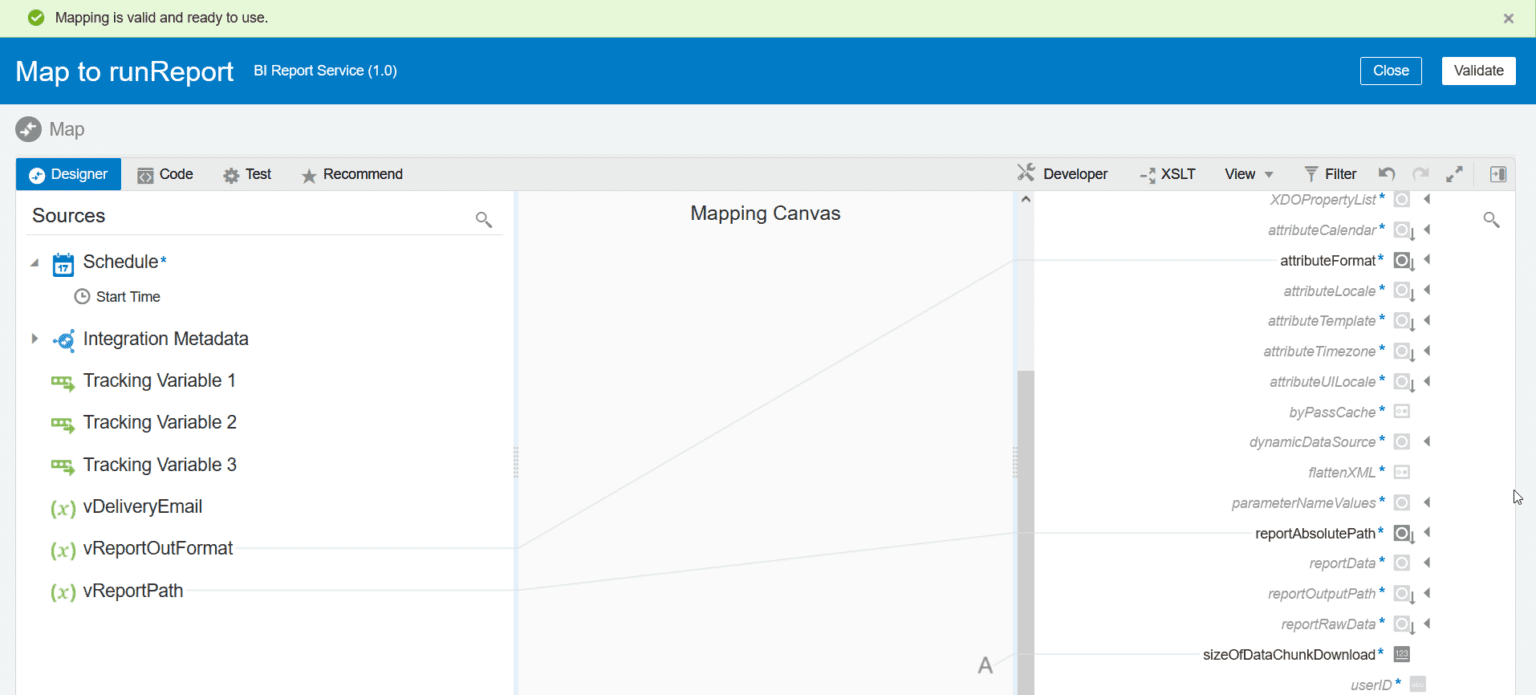The width and height of the screenshot is (1536, 695).
Task: Collapse the Schedule source node
Action: pos(34,262)
